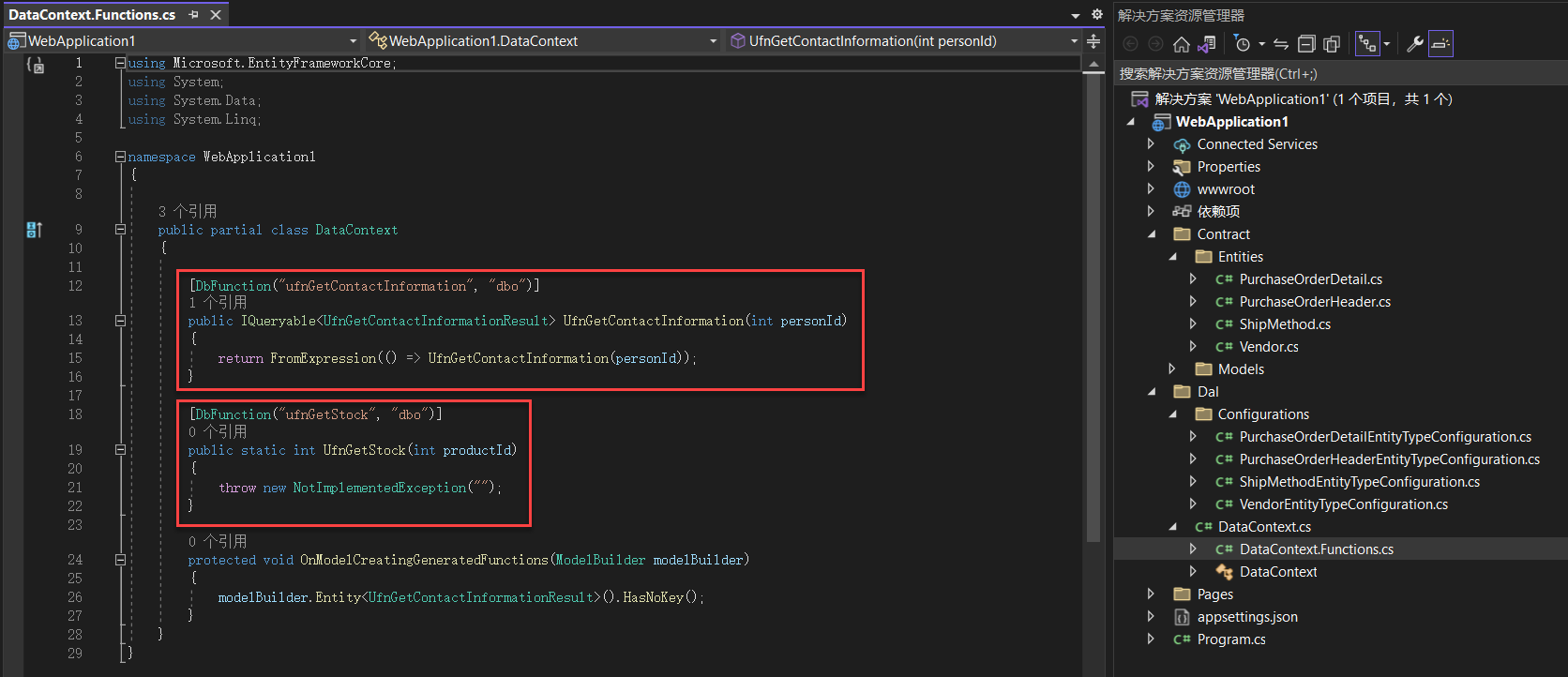Select Vendor.cs in the tree
This screenshot has height=677, width=1568.
pyautogui.click(x=1269, y=347)
